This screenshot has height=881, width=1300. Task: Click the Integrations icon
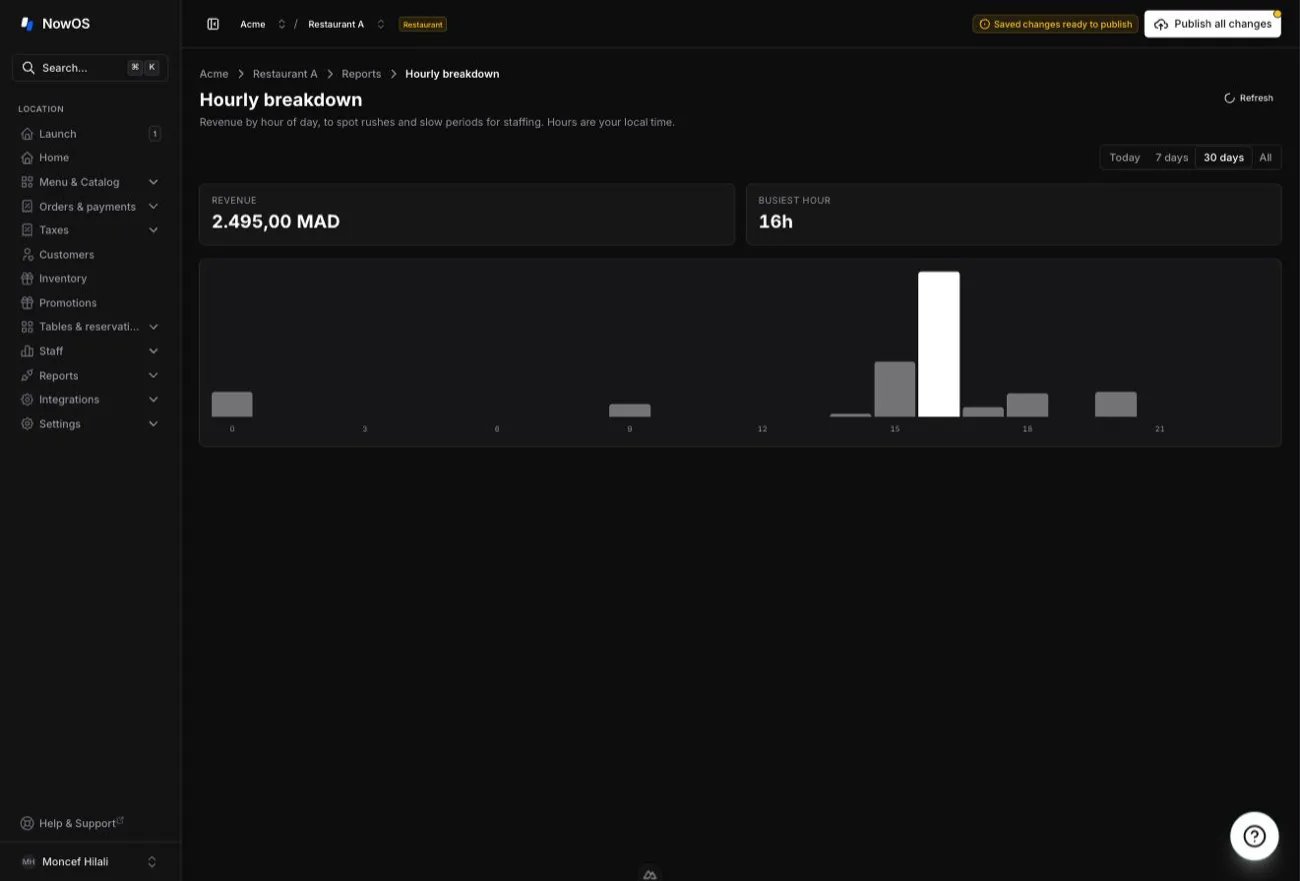point(27,399)
